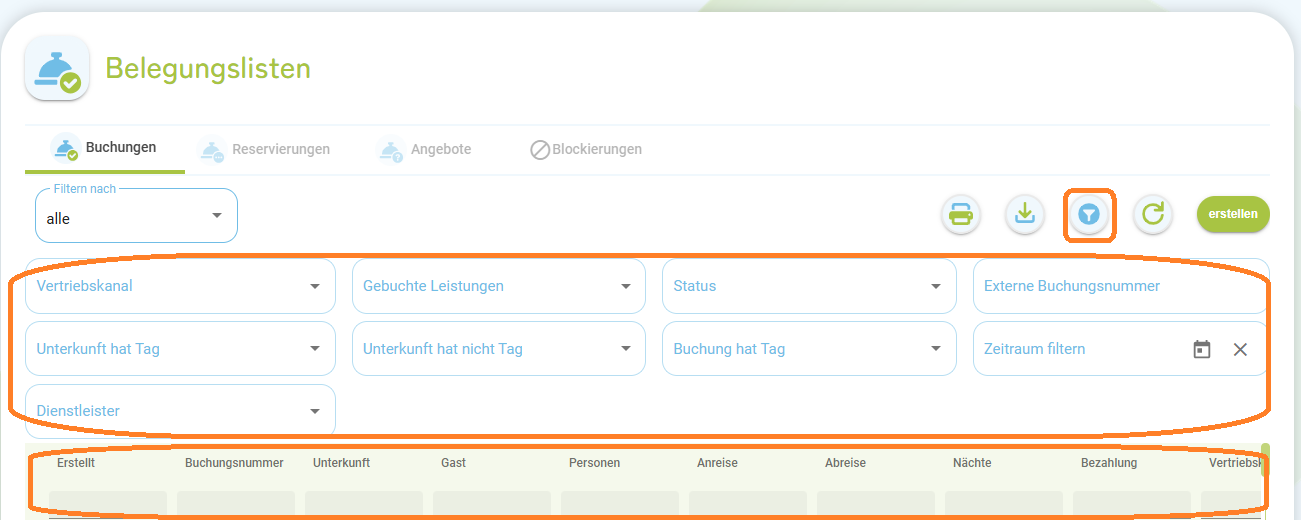This screenshot has width=1301, height=520.
Task: Expand the Buchung hat Tag dropdown
Action: 808,349
